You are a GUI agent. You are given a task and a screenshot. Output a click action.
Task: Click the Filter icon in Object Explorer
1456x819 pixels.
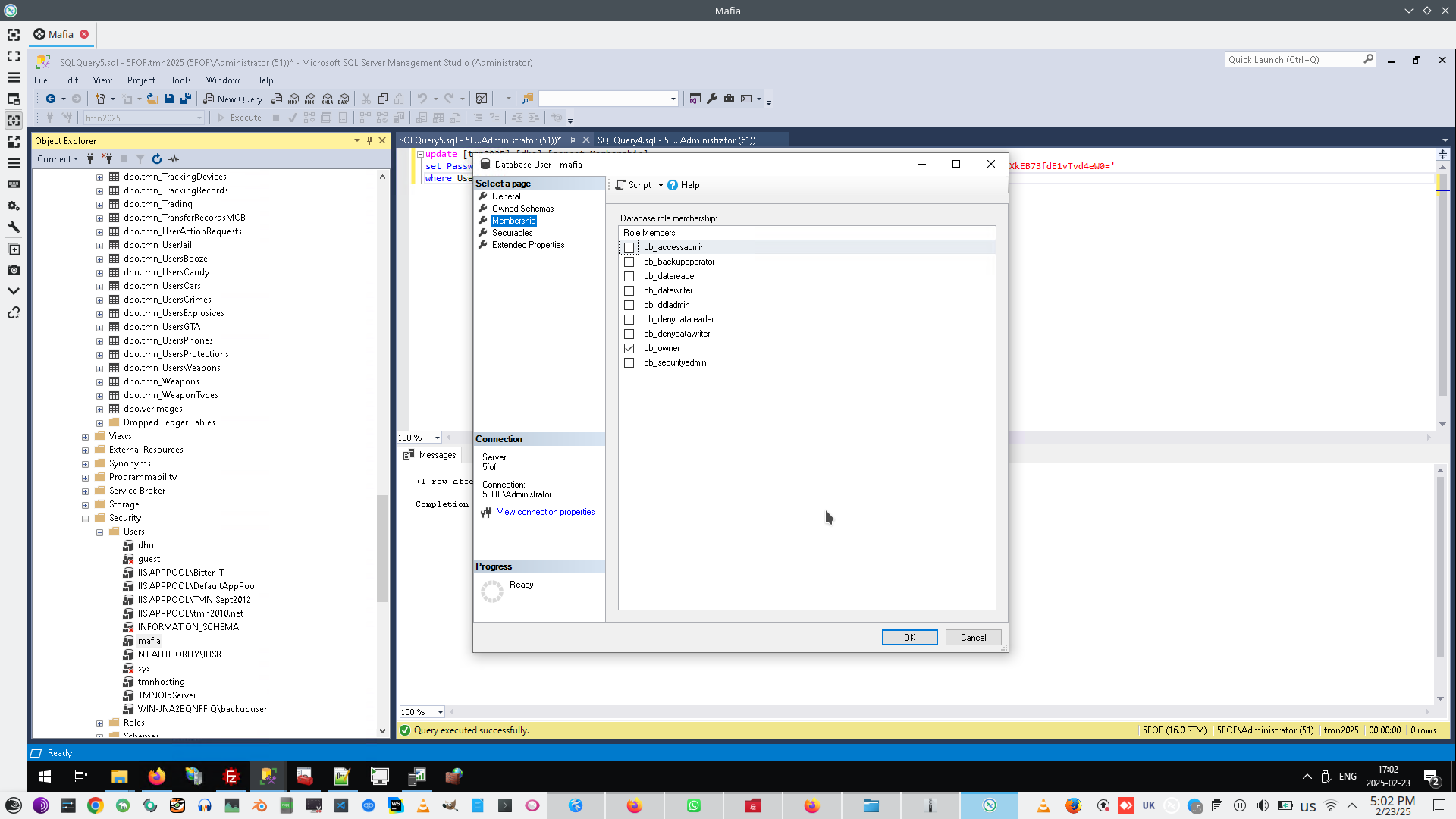pos(140,158)
